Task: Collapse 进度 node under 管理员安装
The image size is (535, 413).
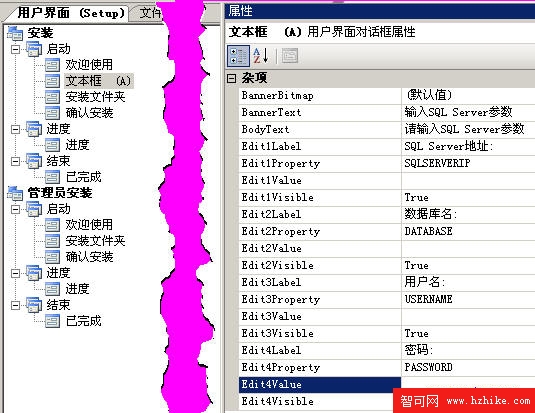Action: [x=15, y=273]
